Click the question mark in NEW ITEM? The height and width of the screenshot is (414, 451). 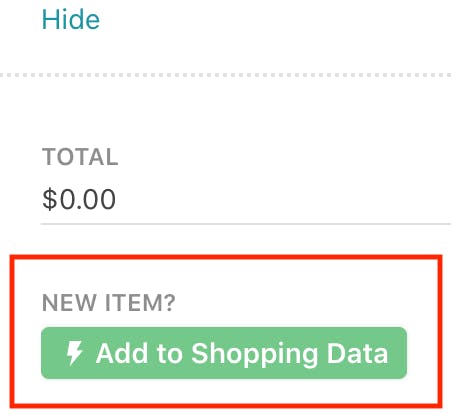pos(170,303)
